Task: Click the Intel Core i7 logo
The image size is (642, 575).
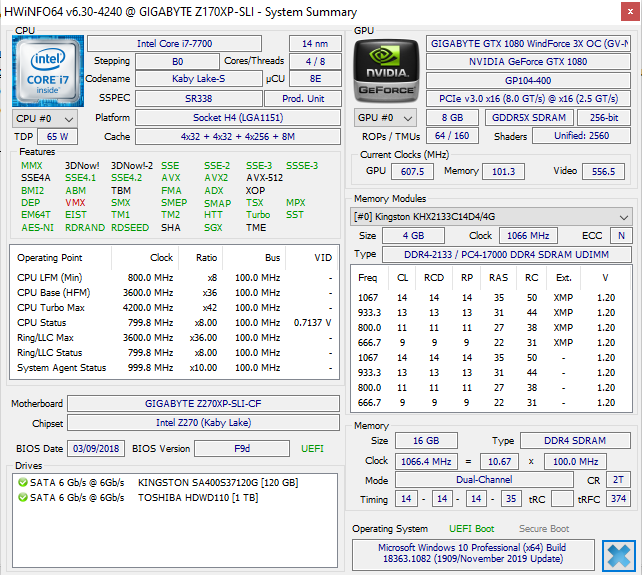Action: click(x=48, y=71)
